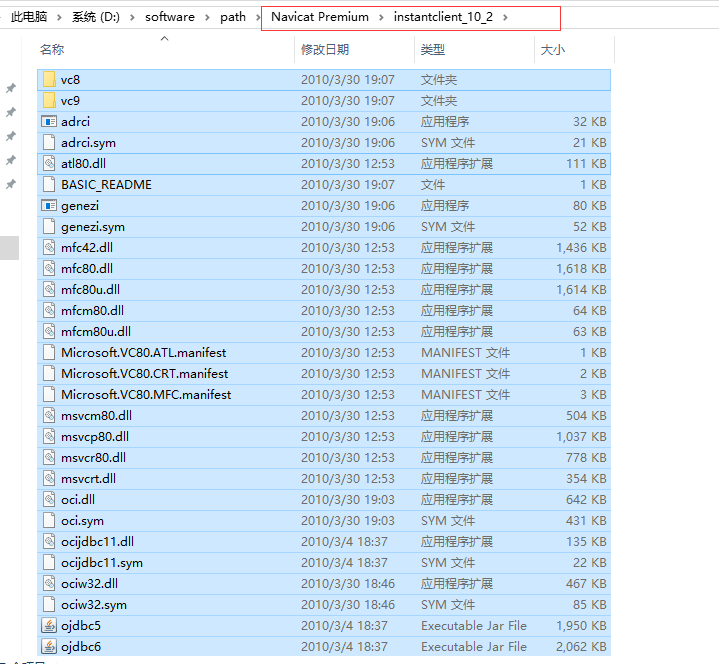Image resolution: width=719 pixels, height=664 pixels.
Task: Click the 2010/3/4 18:37 date of ocijdbc11.dll
Action: click(344, 542)
